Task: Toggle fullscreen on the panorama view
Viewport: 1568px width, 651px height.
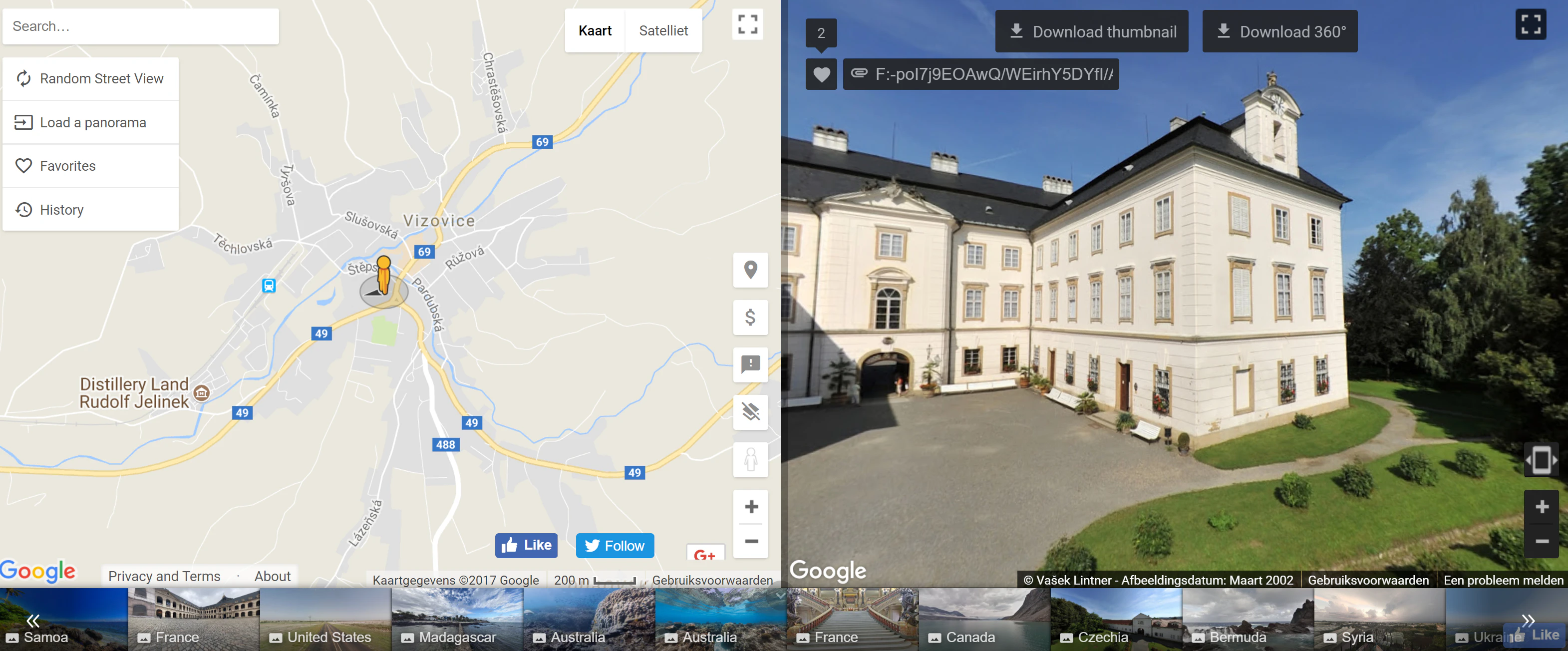Action: pos(1530,25)
